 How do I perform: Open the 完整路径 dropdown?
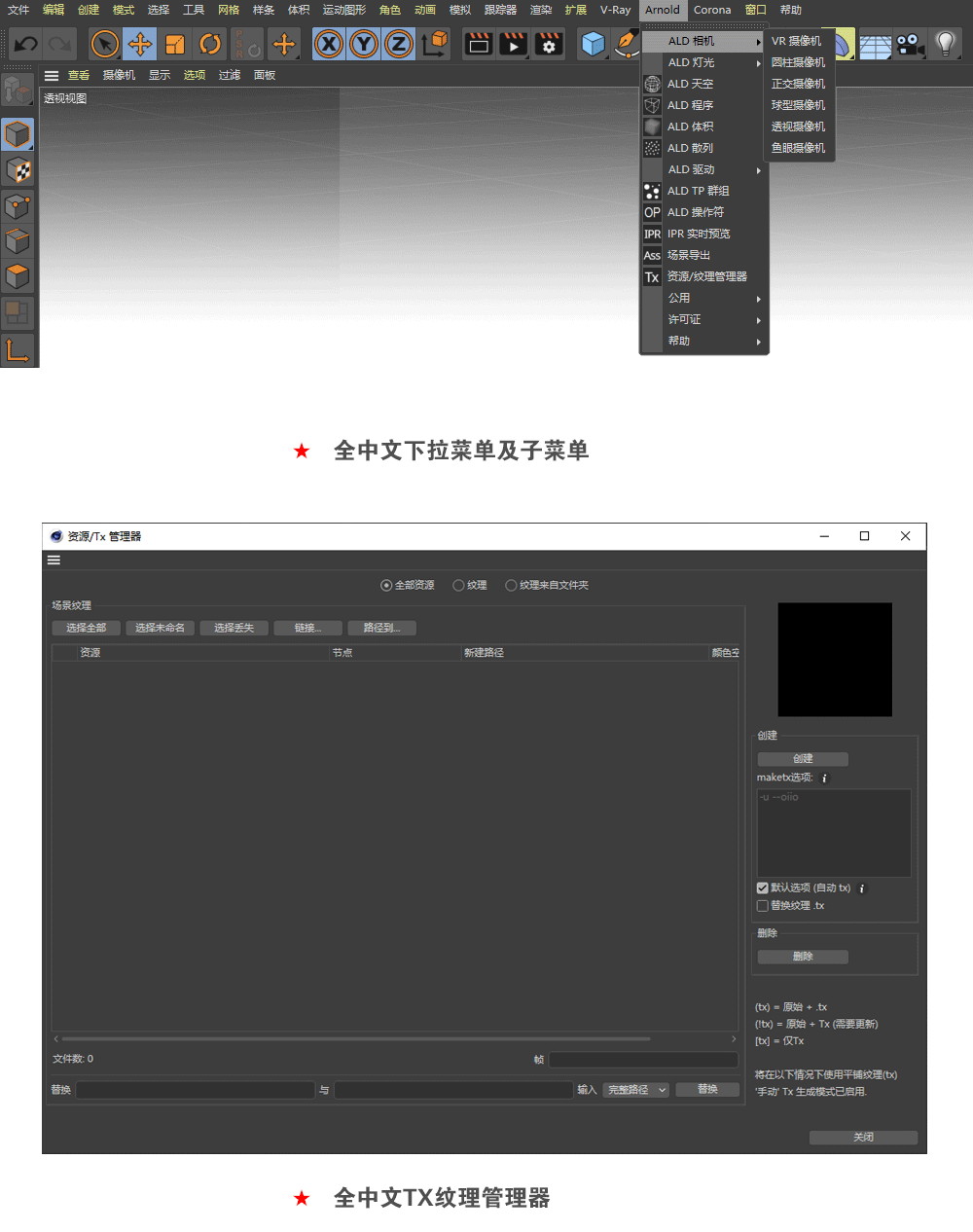(x=635, y=1090)
